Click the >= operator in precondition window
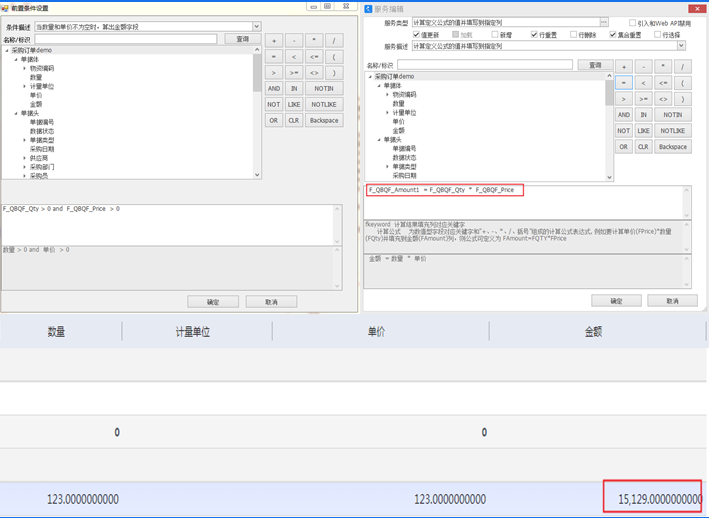Image resolution: width=709 pixels, height=518 pixels. click(294, 73)
